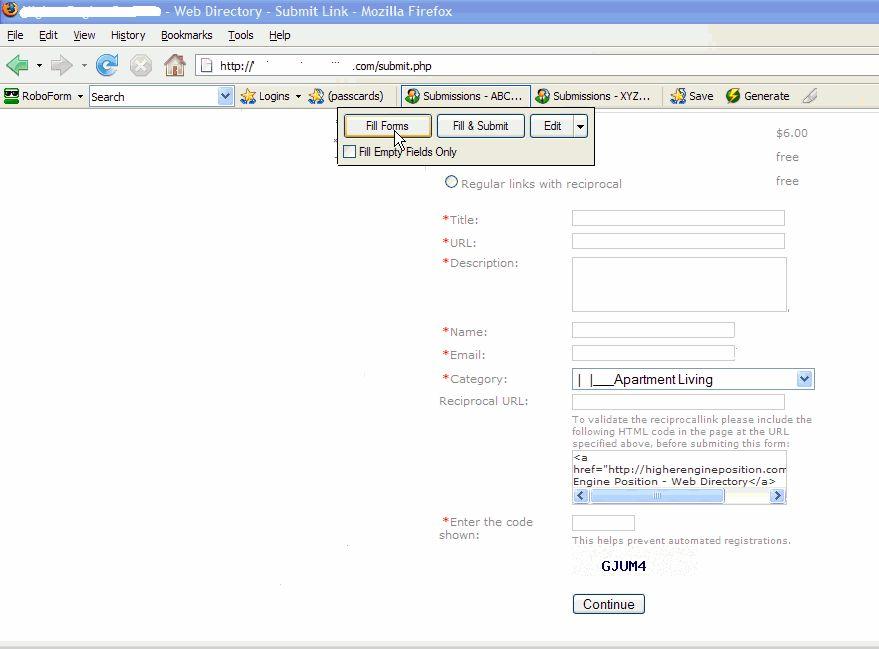The height and width of the screenshot is (649, 879).
Task: Click the Reload page icon
Action: coord(107,66)
